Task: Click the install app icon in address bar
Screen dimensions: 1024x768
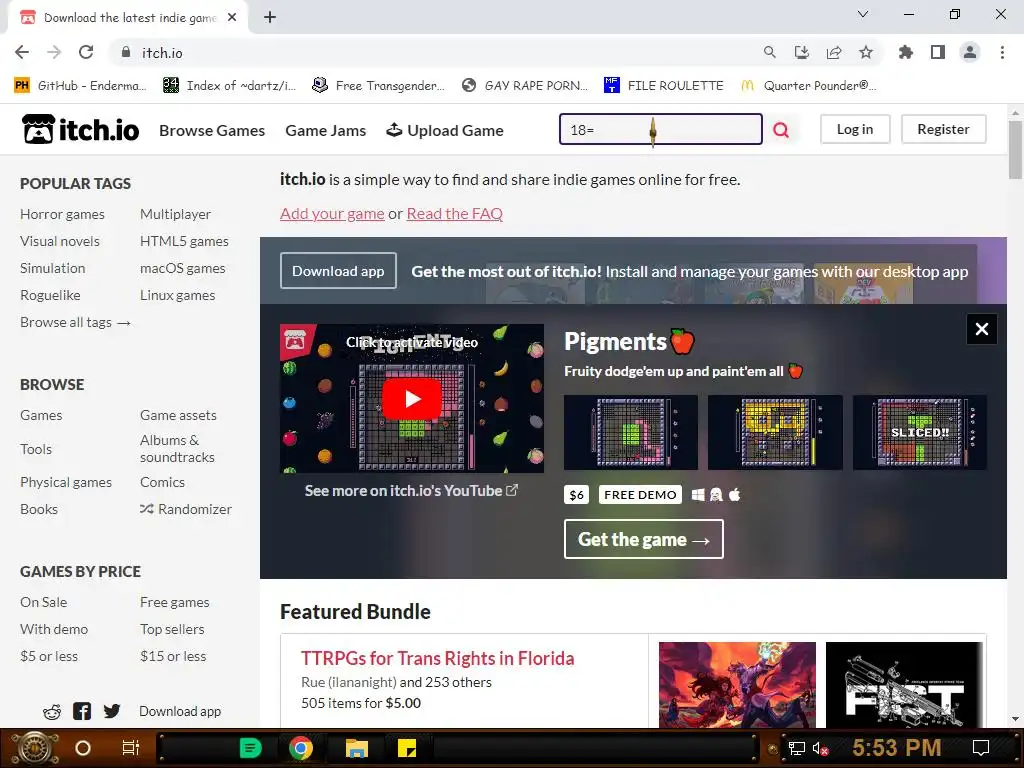Action: point(802,52)
